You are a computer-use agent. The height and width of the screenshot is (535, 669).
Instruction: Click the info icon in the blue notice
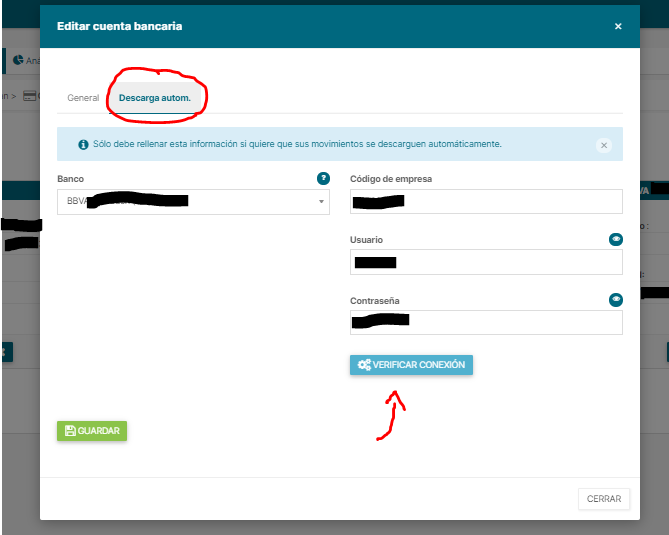coord(83,144)
